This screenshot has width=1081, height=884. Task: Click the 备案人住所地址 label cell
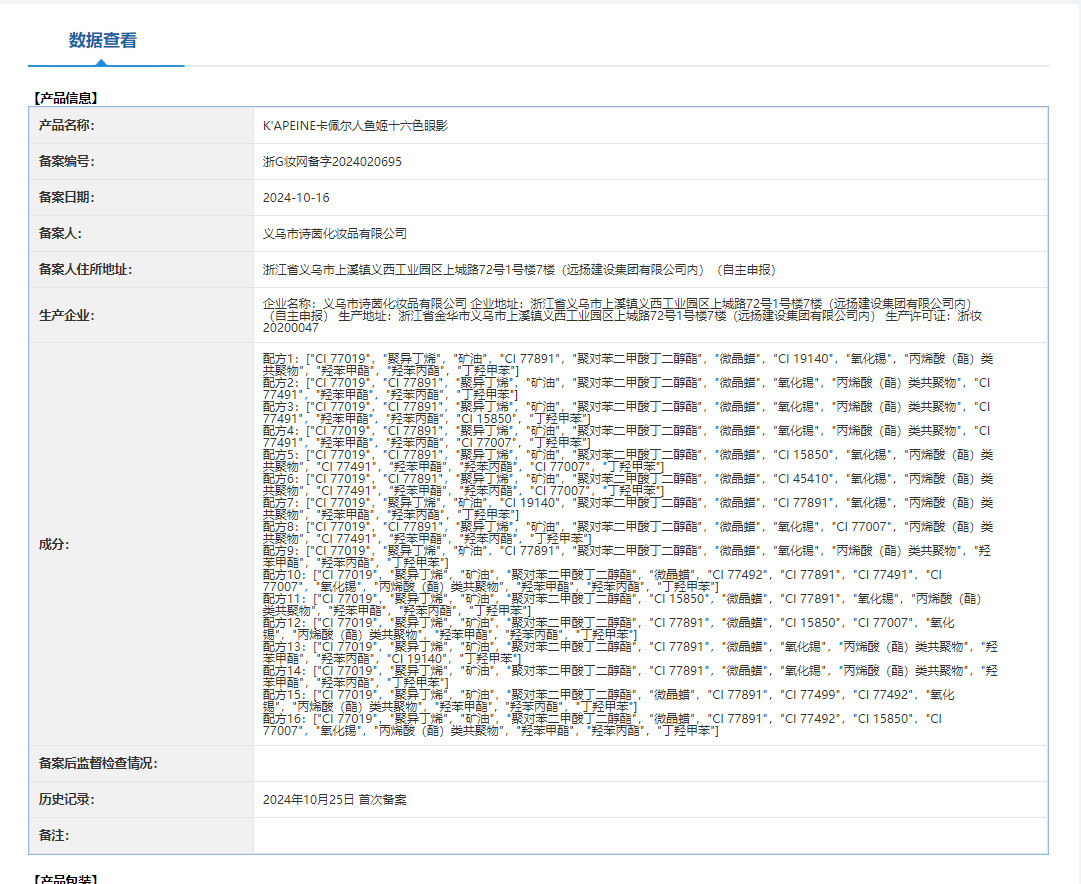(141, 270)
